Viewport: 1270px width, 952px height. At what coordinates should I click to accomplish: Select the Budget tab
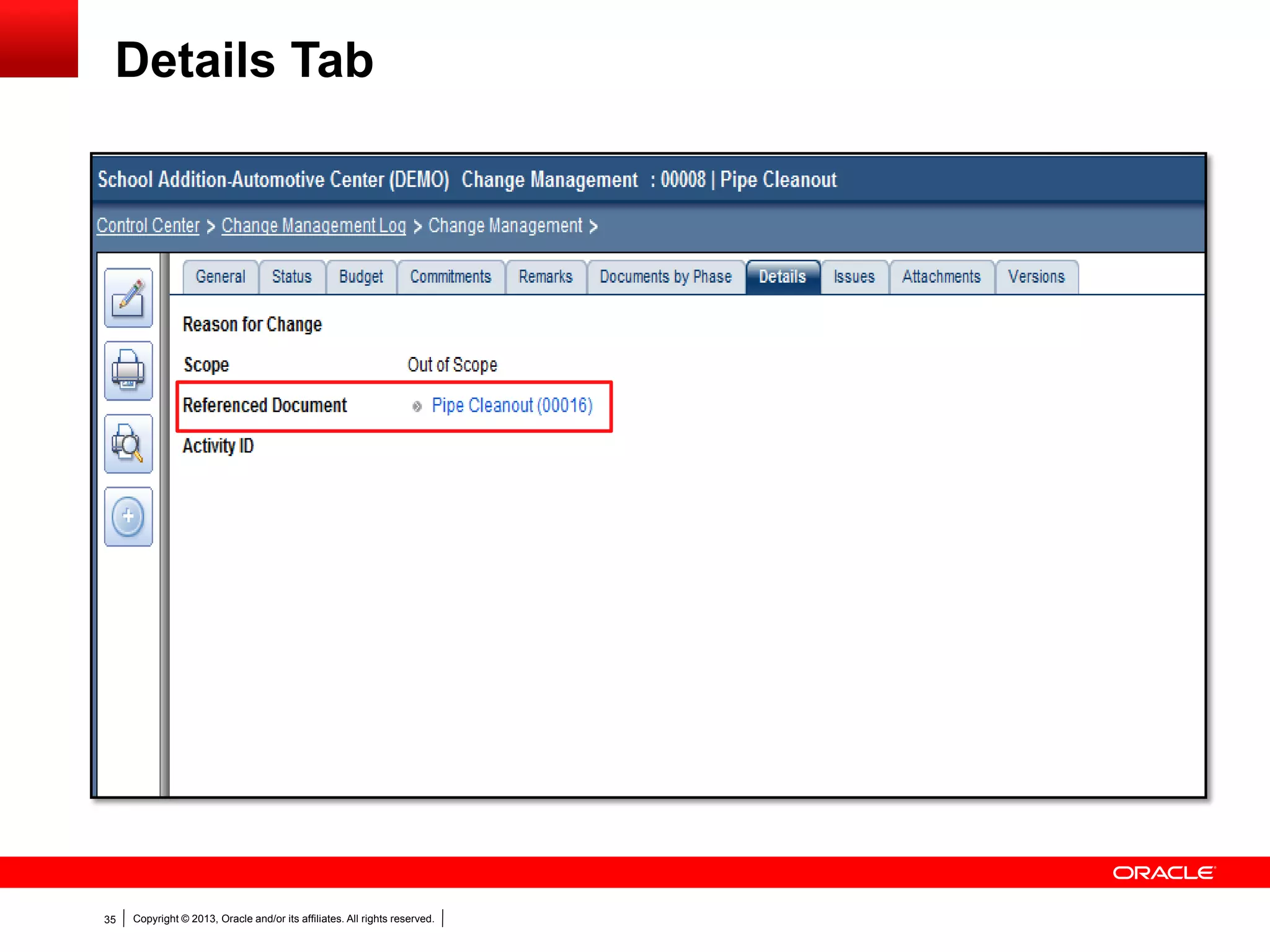tap(361, 277)
